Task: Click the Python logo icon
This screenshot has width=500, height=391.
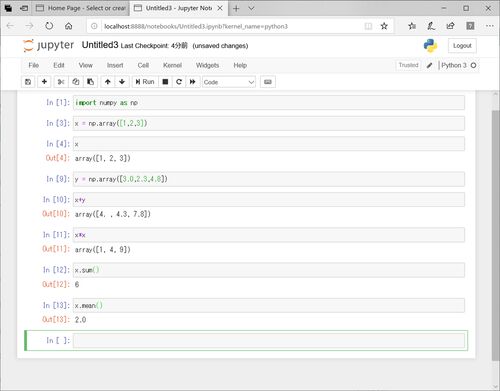Action: (x=430, y=46)
